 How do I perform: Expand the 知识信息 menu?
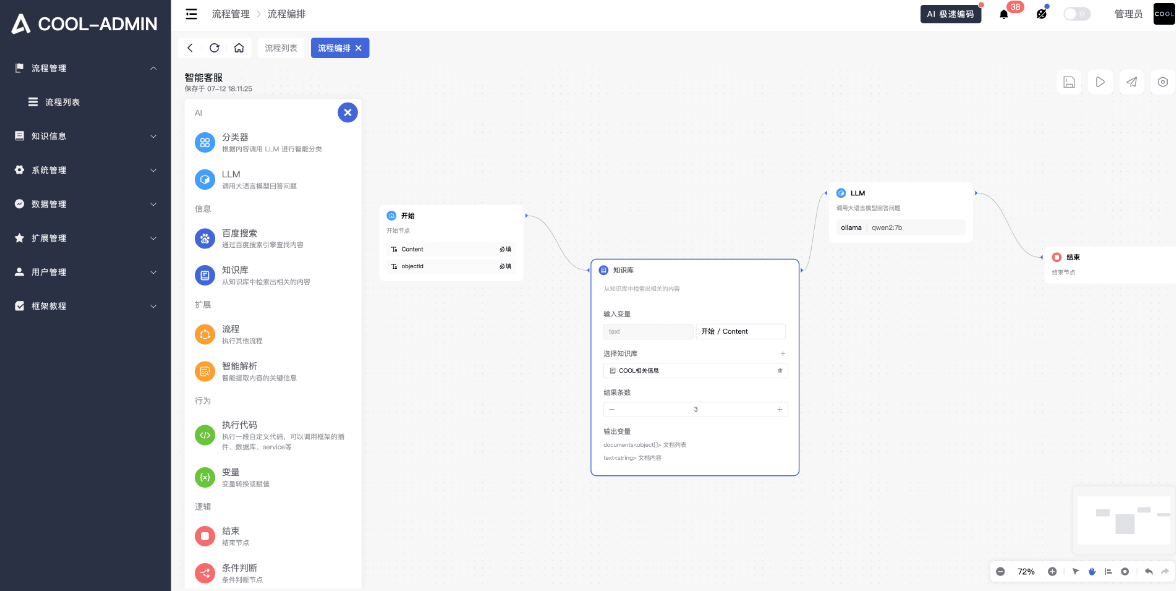(86, 136)
